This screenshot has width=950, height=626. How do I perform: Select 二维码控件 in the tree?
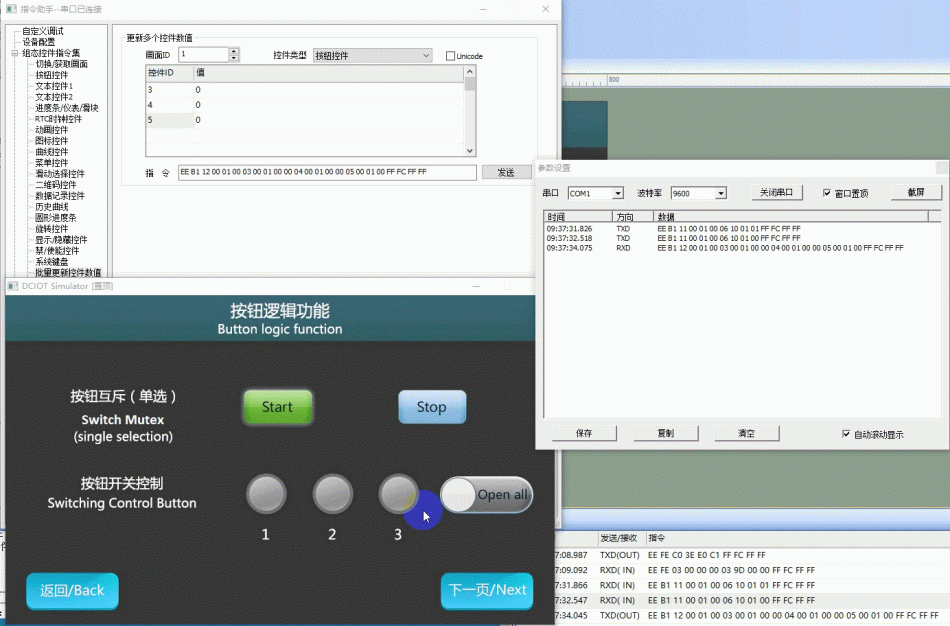(x=56, y=185)
